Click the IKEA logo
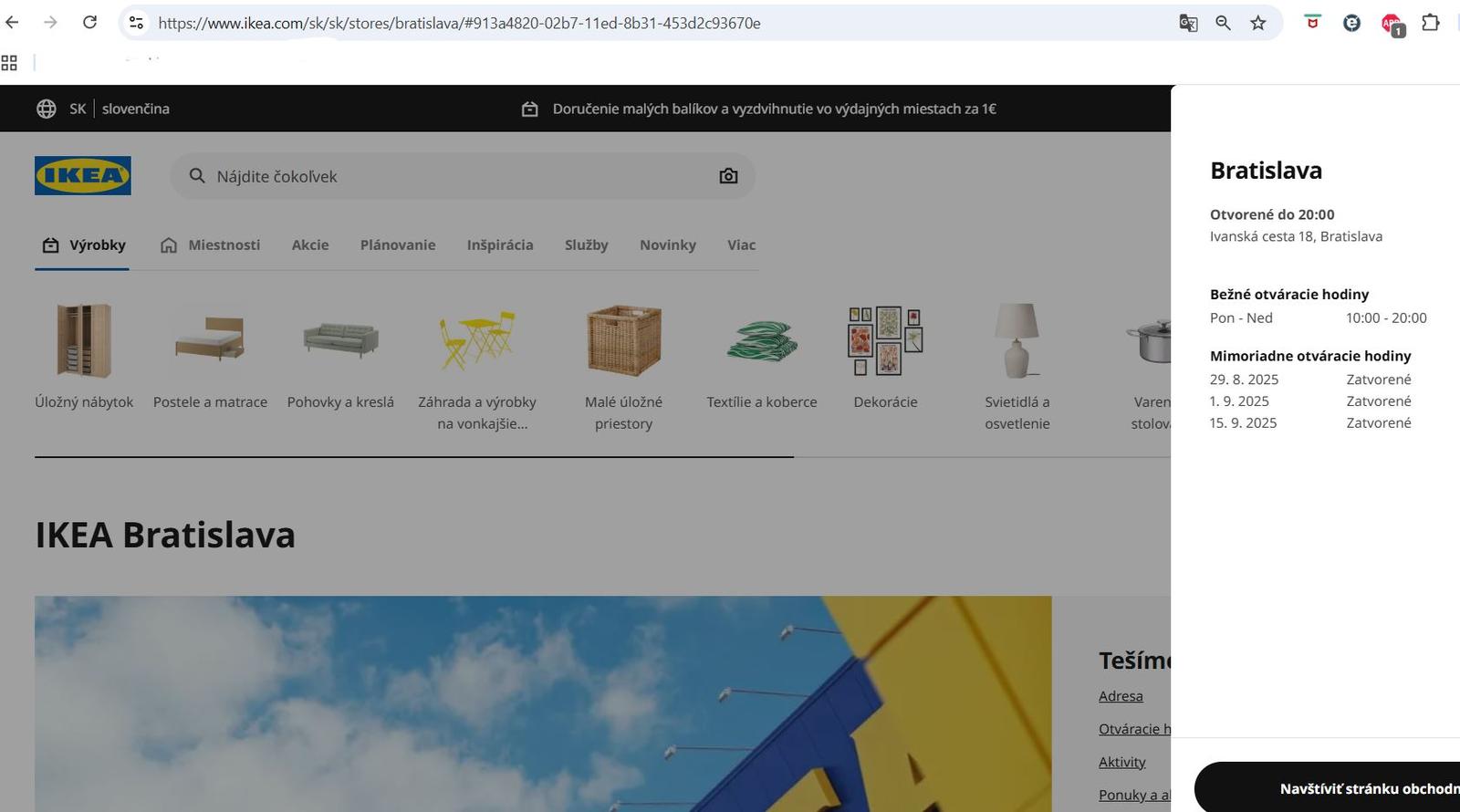This screenshot has height=812, width=1460. (82, 176)
